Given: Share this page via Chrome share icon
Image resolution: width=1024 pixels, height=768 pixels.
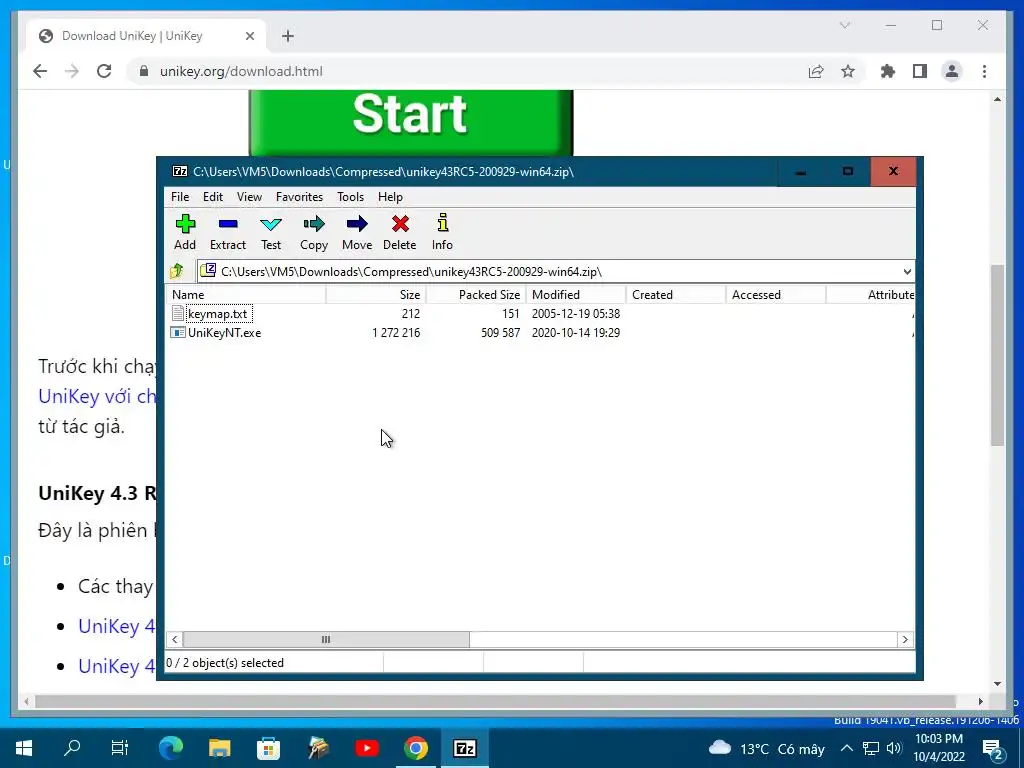Looking at the screenshot, I should pos(816,71).
